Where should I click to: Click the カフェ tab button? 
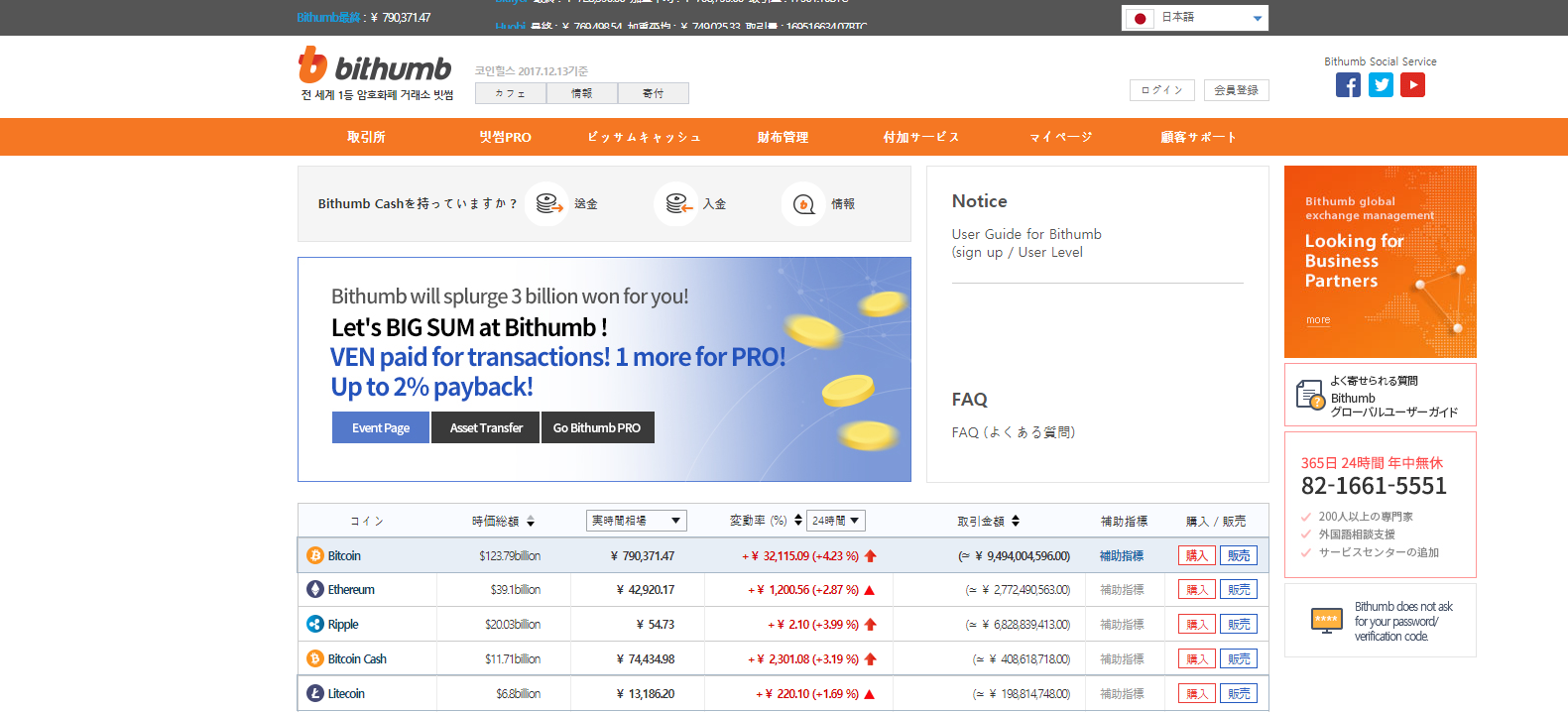(x=511, y=93)
